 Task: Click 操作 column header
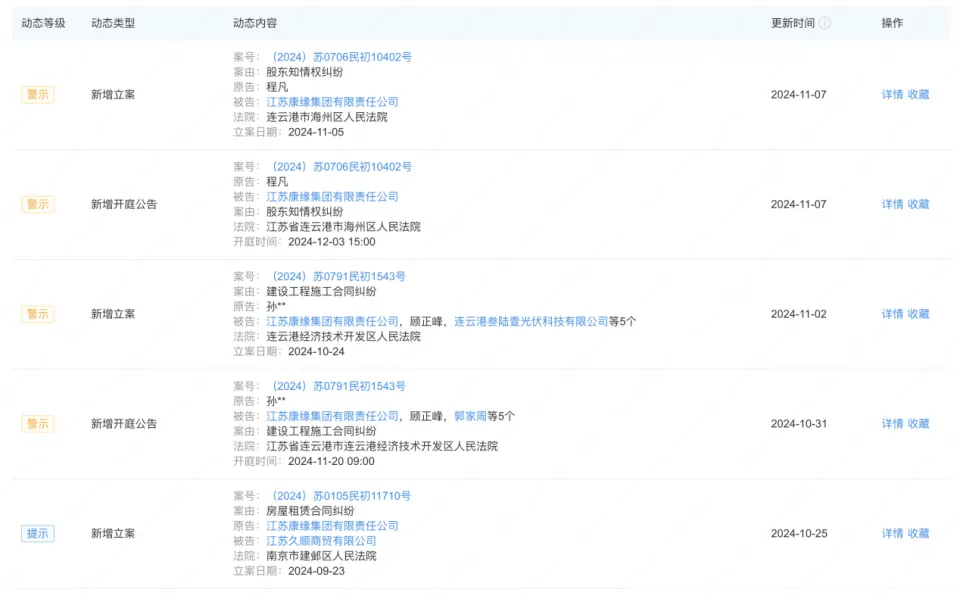click(892, 23)
